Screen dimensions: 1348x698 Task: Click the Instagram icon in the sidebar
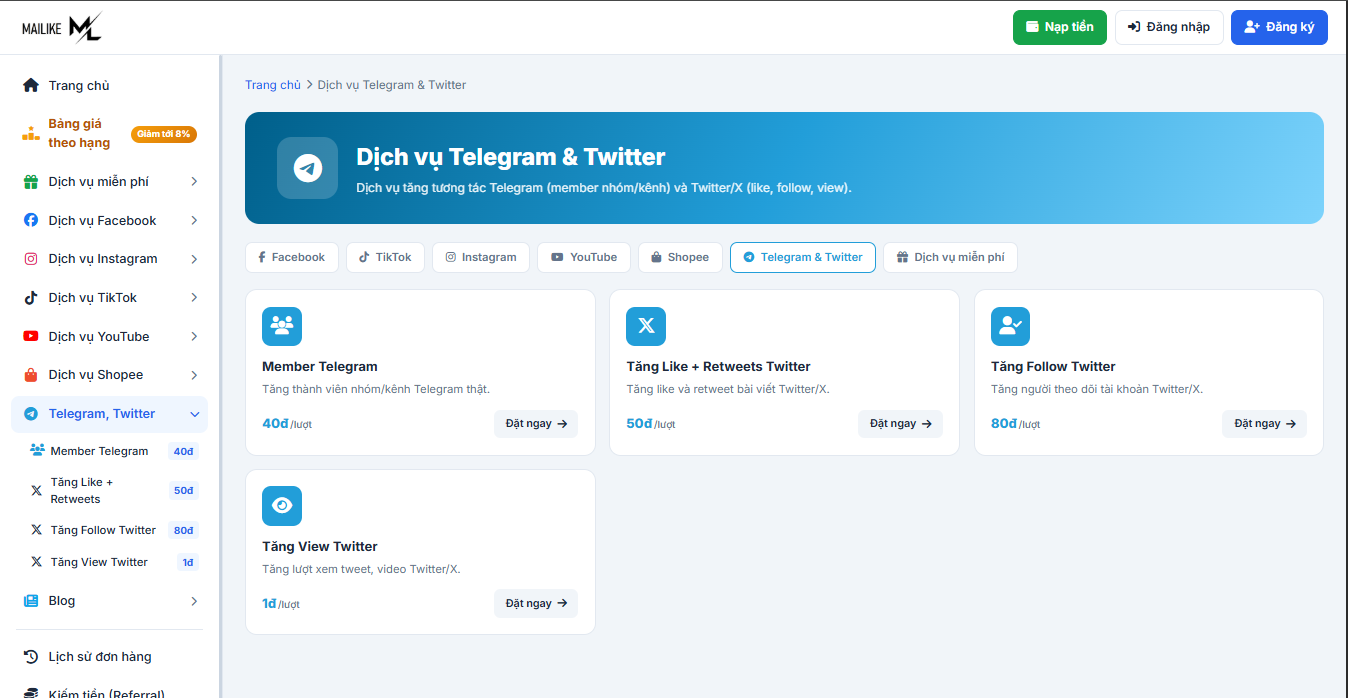click(x=31, y=259)
